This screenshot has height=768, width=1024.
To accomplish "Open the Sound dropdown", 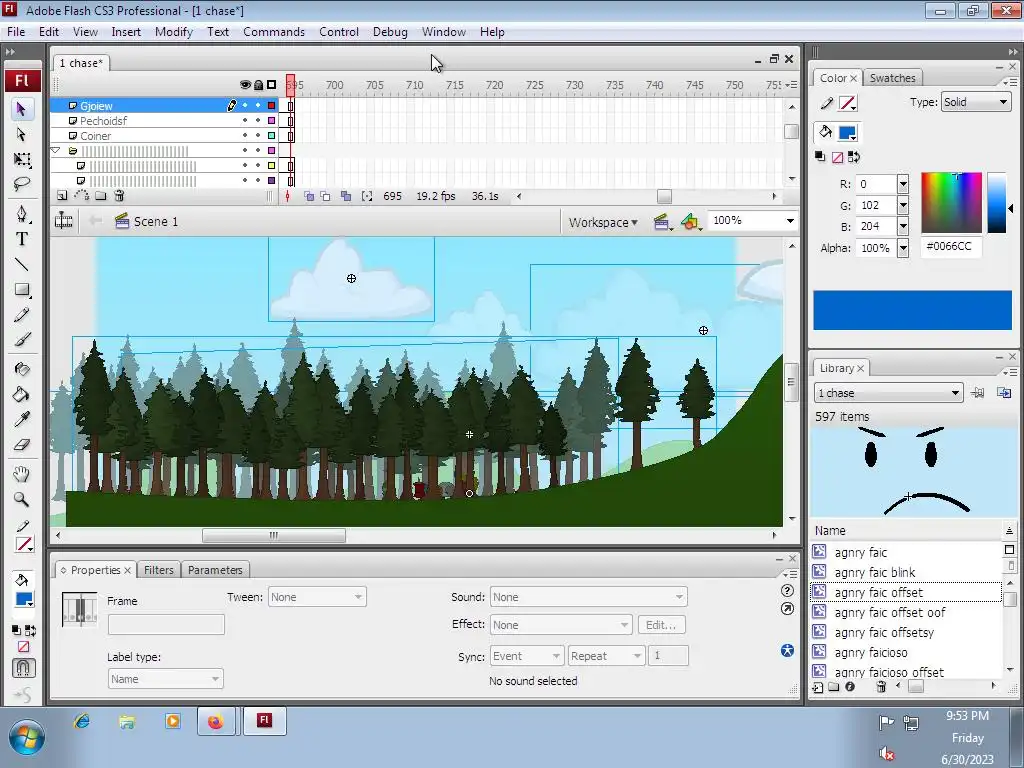I will 588,597.
